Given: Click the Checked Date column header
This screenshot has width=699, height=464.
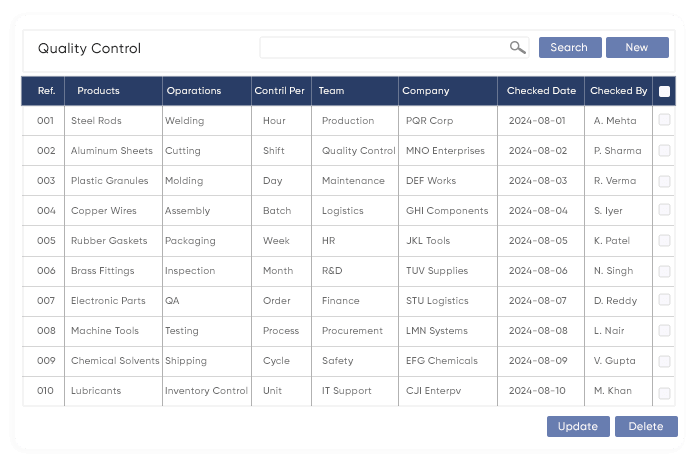Looking at the screenshot, I should (x=541, y=91).
